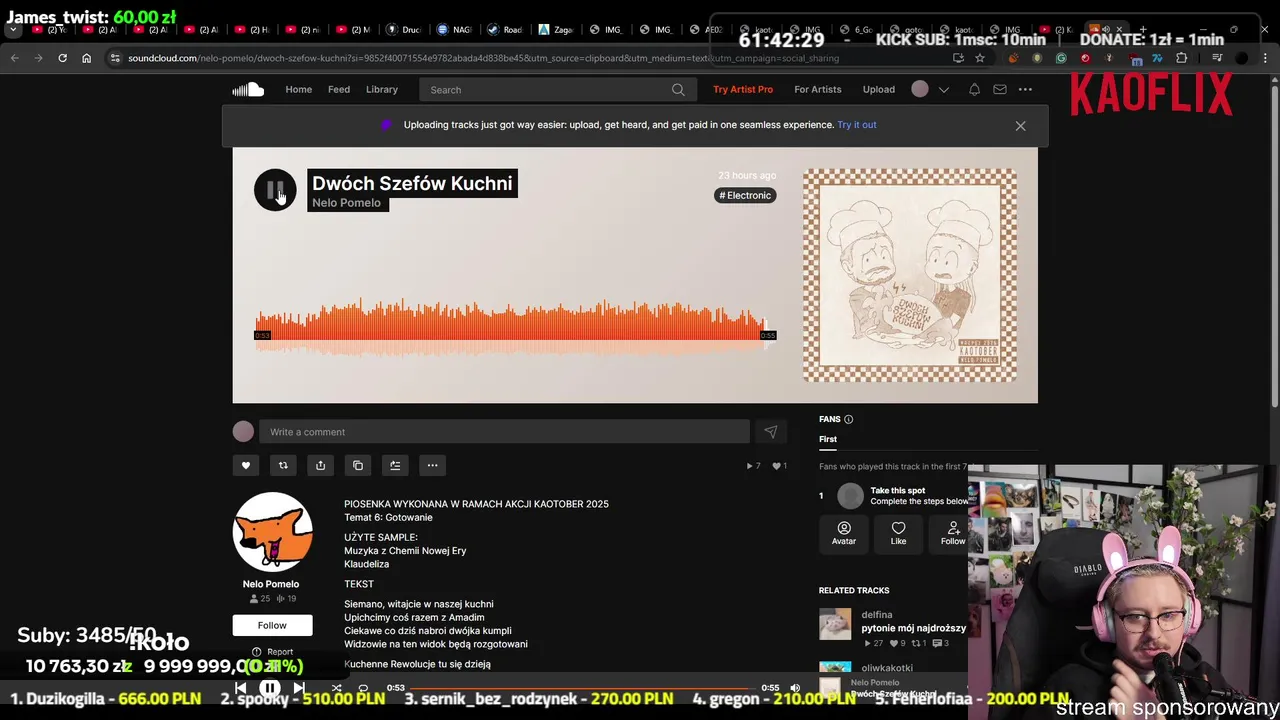Screen dimensions: 1280x720
Task: Open the track artwork image
Action: pos(910,275)
